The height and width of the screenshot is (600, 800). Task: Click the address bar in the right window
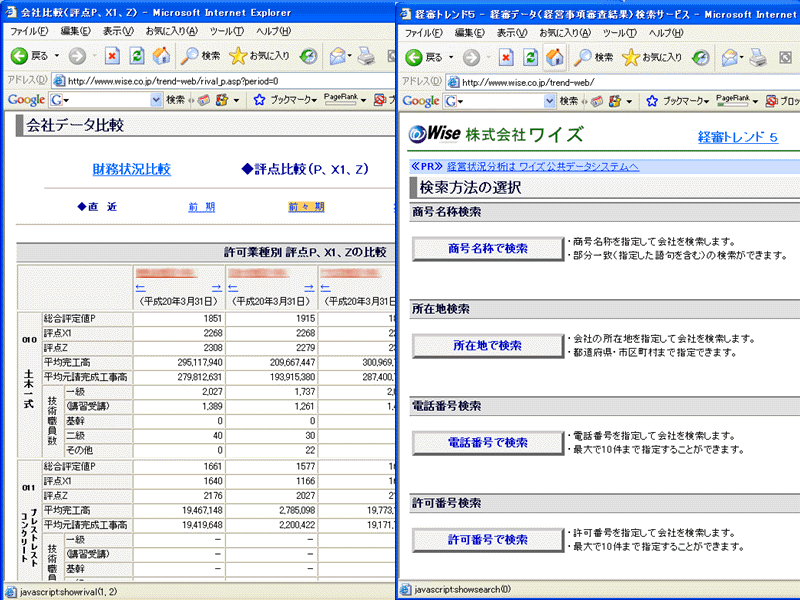coord(620,81)
